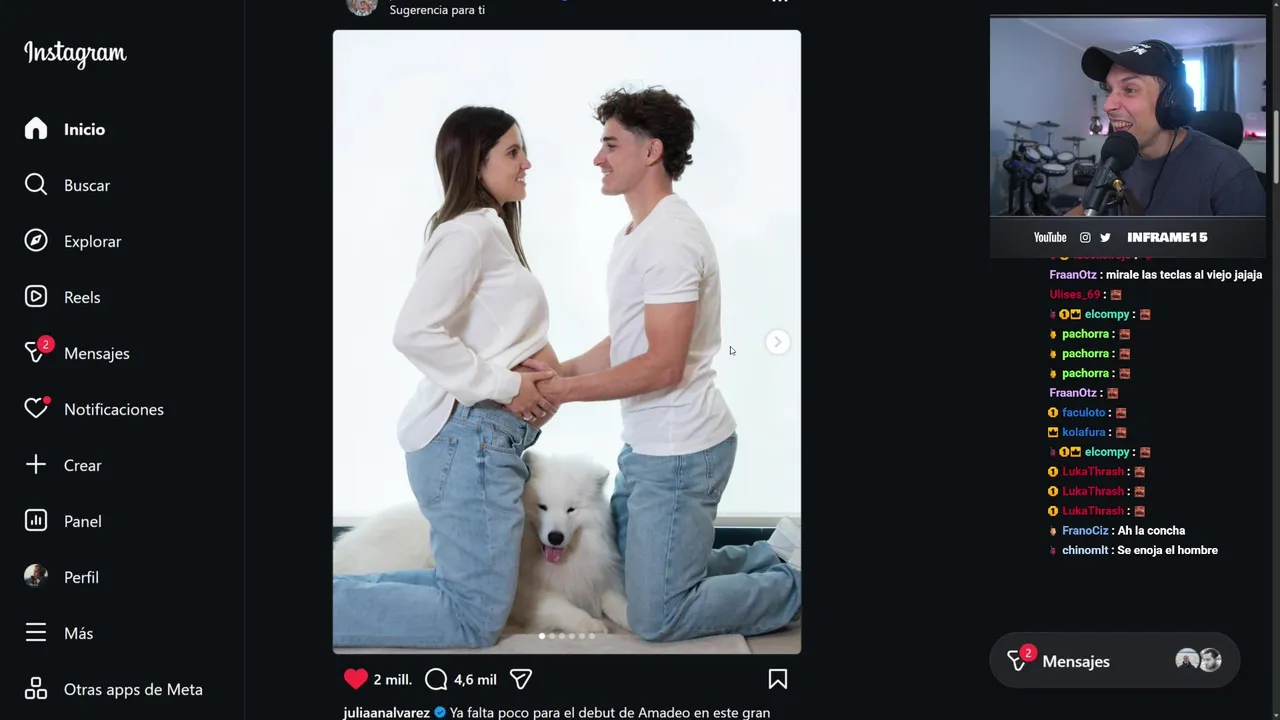Open the three-dots post options menu
This screenshot has width=1280, height=720.
coord(780,2)
